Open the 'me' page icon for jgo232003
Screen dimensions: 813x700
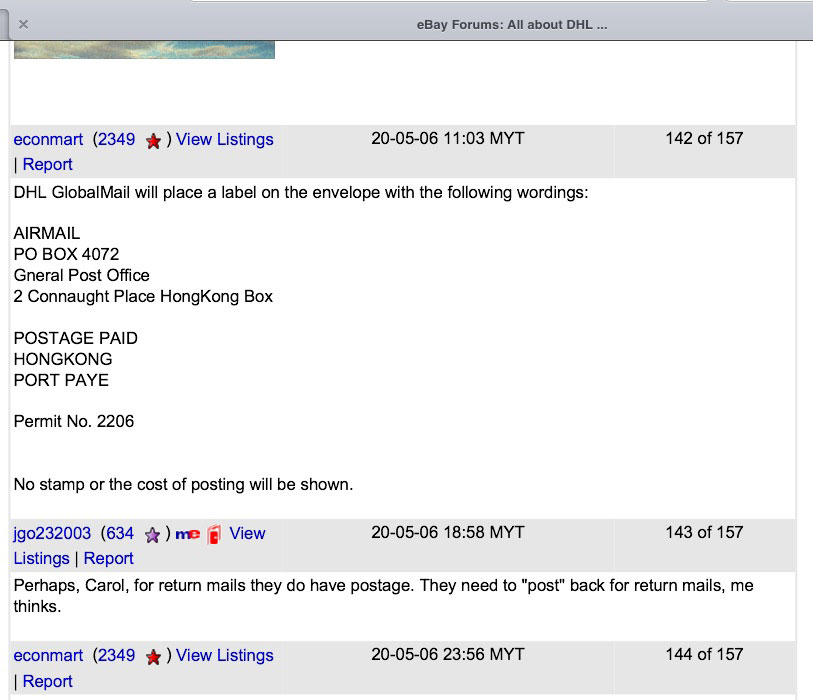pos(187,534)
